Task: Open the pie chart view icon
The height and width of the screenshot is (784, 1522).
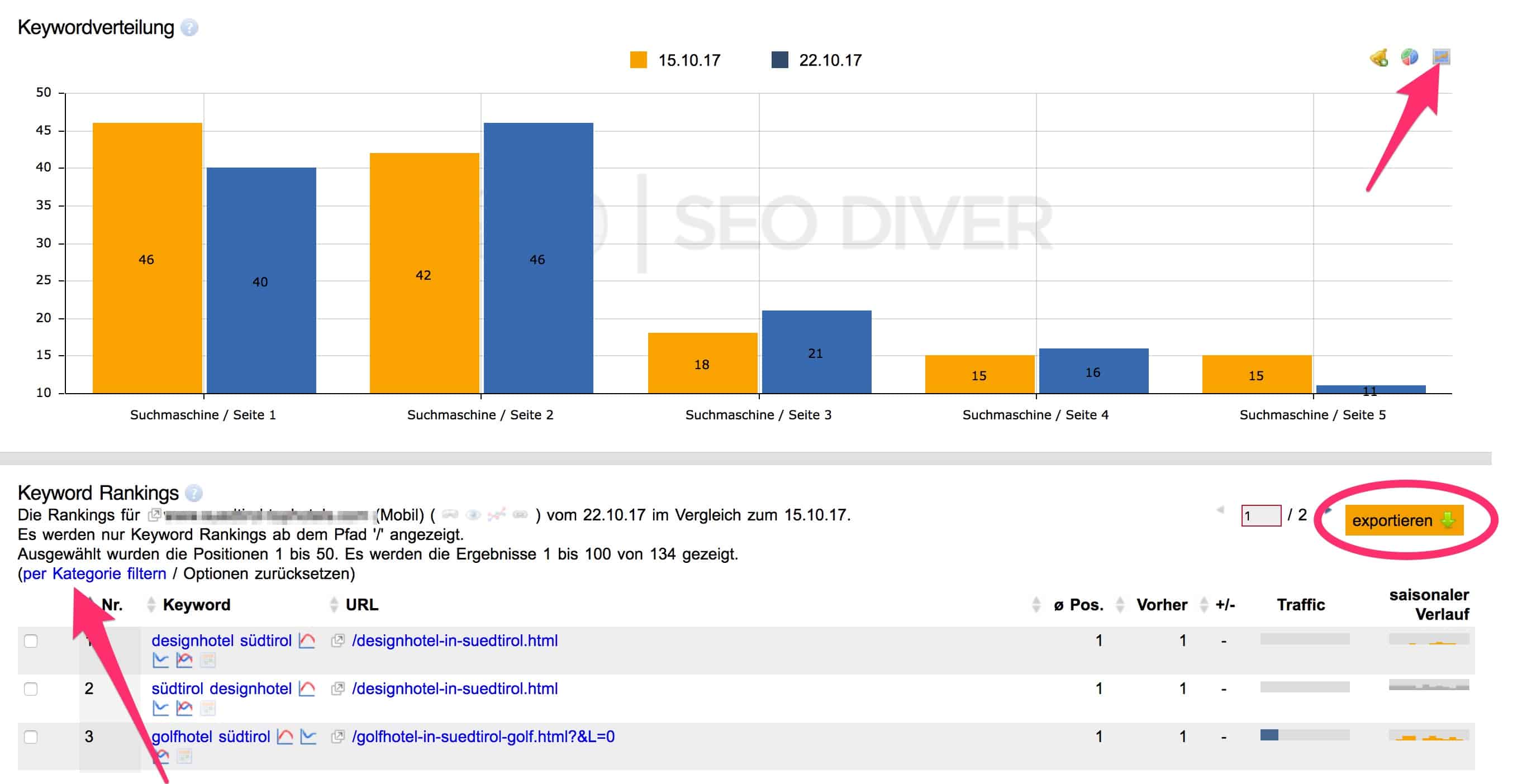Action: 1410,58
